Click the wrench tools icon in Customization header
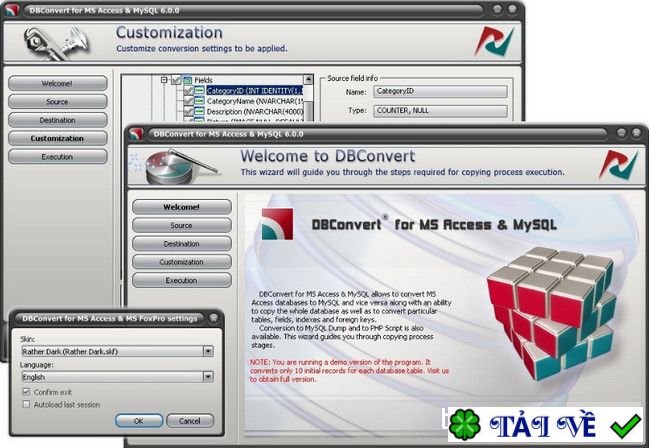Viewport: 649px width, 448px height. (57, 43)
